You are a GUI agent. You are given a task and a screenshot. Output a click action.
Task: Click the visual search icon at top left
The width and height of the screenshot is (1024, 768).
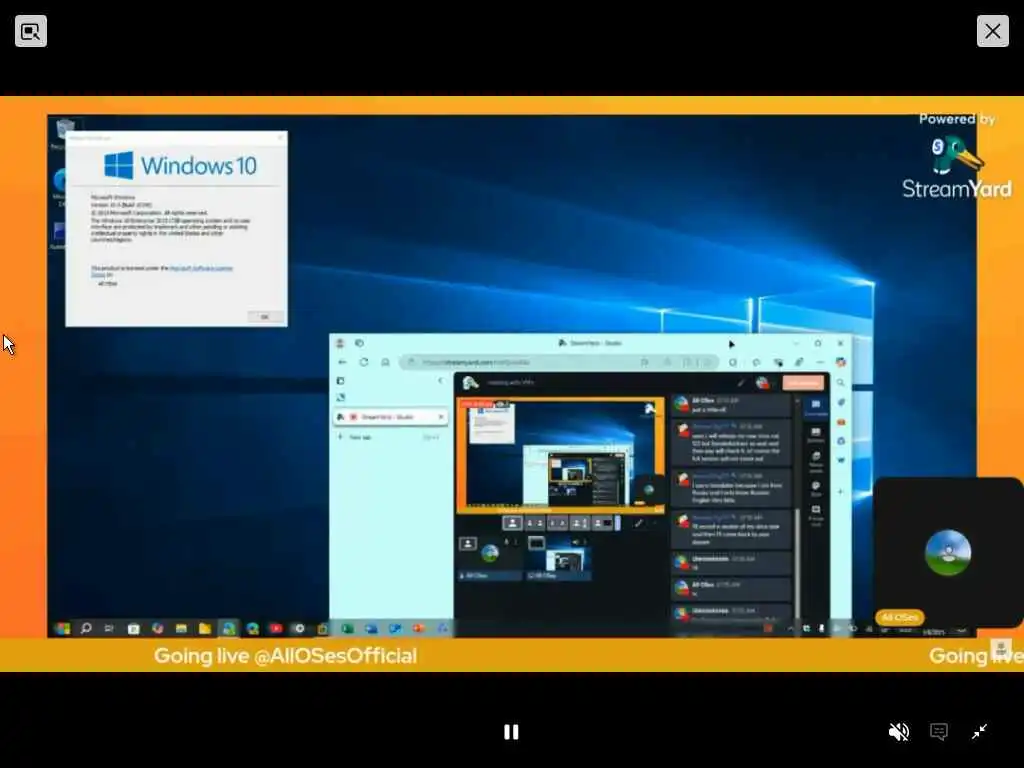point(31,31)
